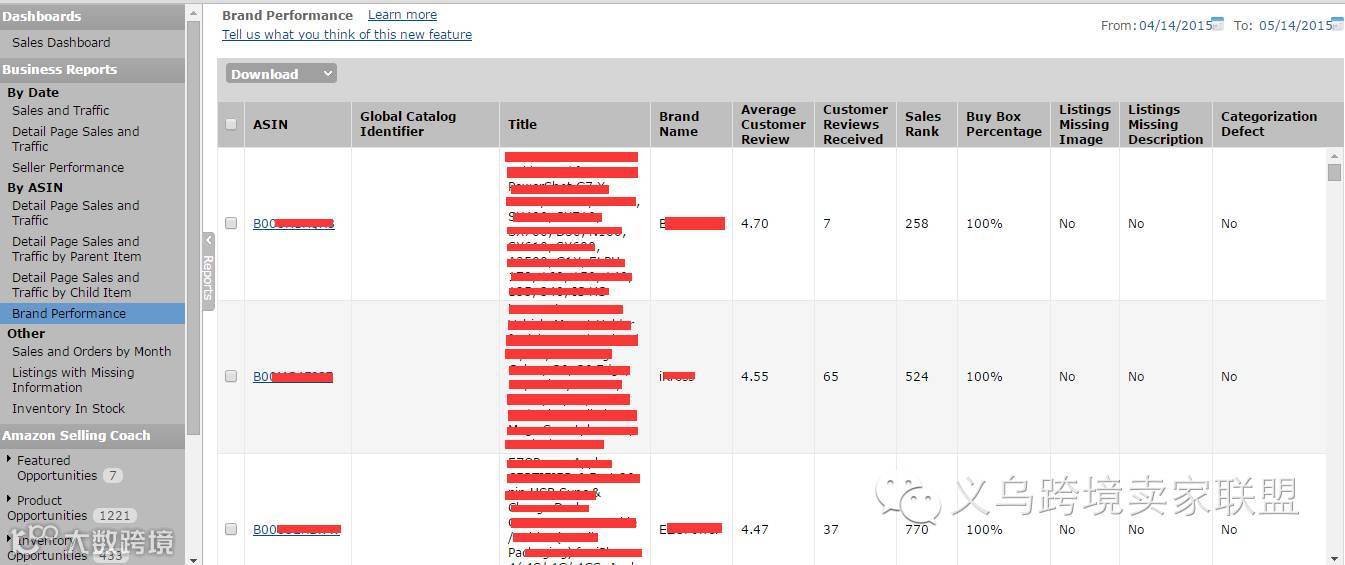Image resolution: width=1345 pixels, height=565 pixels.
Task: Open By Date Detail Page Sales and Traffic
Action: coord(76,139)
